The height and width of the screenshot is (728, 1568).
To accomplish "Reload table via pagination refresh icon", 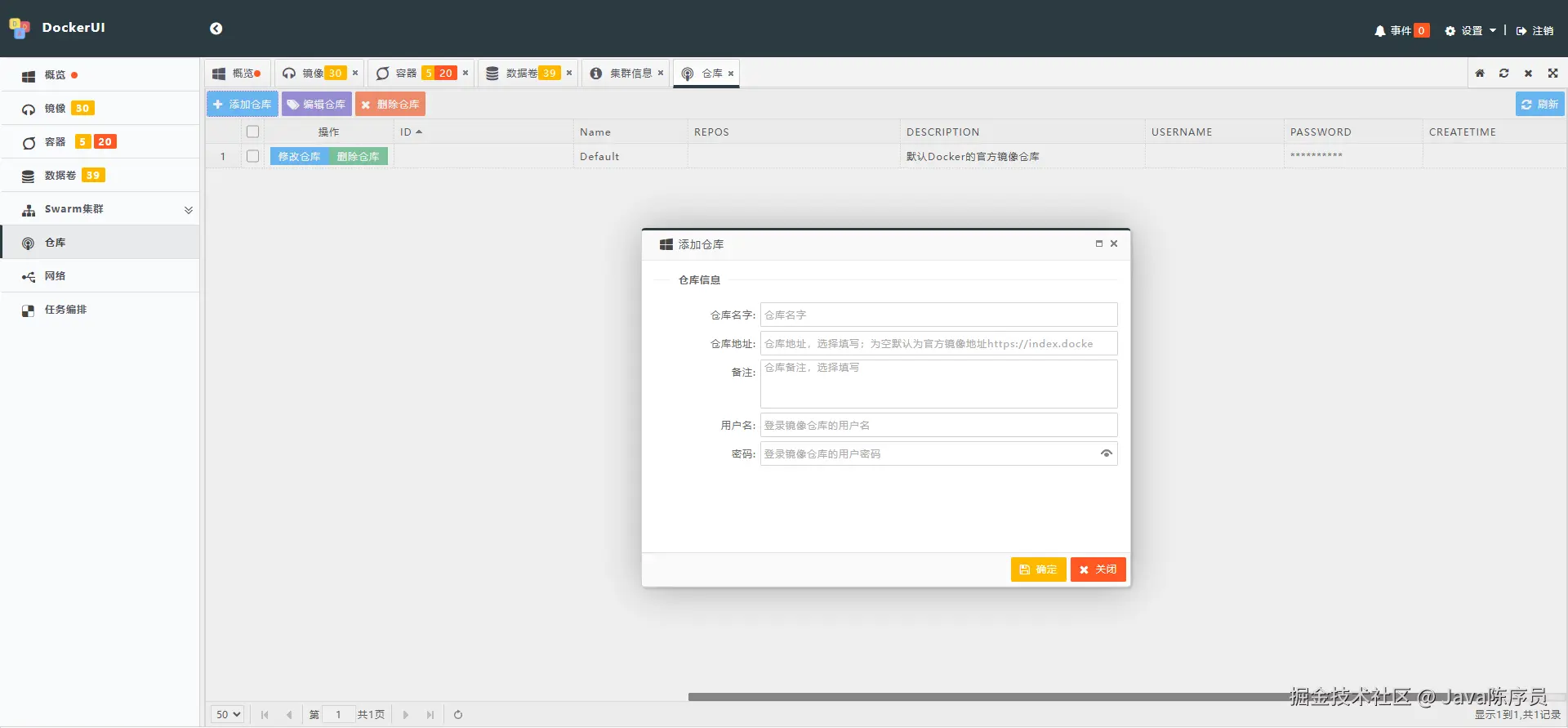I will point(458,715).
